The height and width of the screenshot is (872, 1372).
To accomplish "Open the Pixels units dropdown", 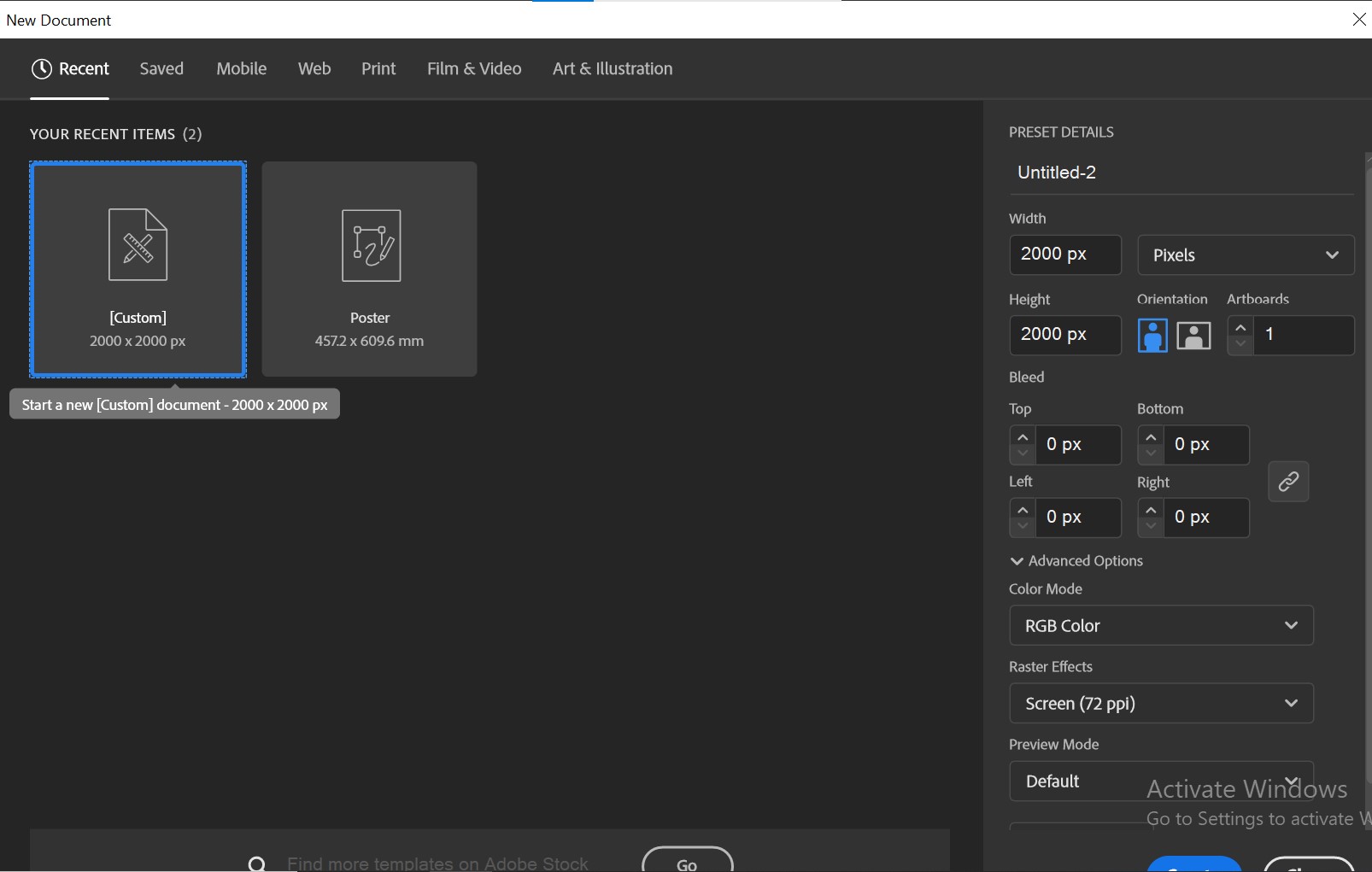I will coord(1246,255).
